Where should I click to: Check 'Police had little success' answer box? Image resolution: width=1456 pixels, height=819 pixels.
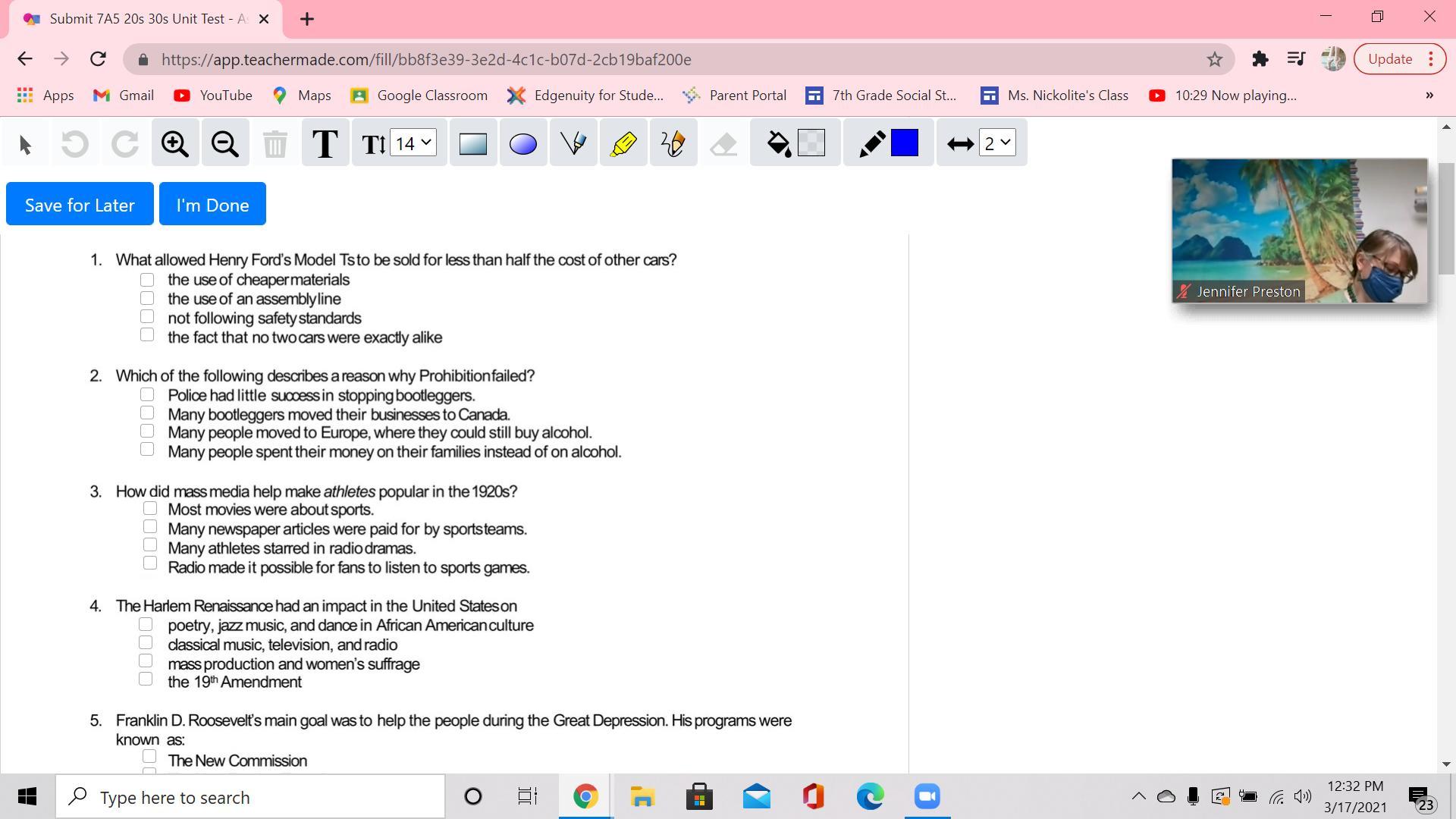point(147,394)
